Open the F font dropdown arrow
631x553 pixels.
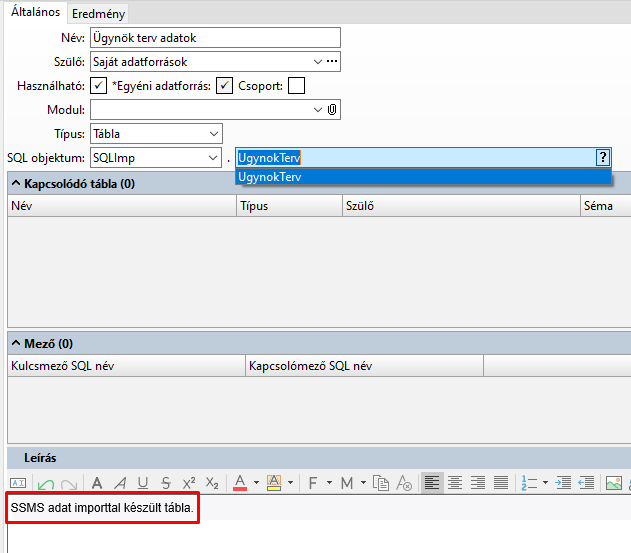coord(329,483)
